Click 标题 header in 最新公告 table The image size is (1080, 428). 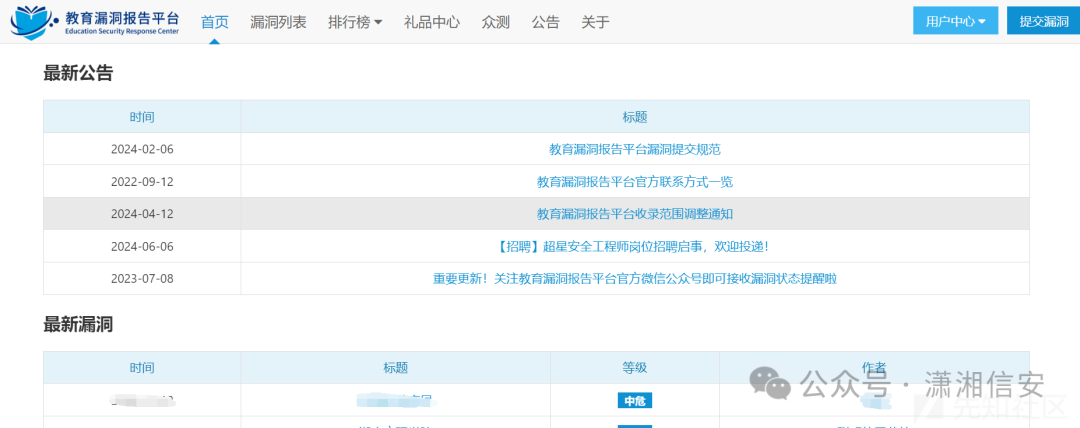[634, 116]
